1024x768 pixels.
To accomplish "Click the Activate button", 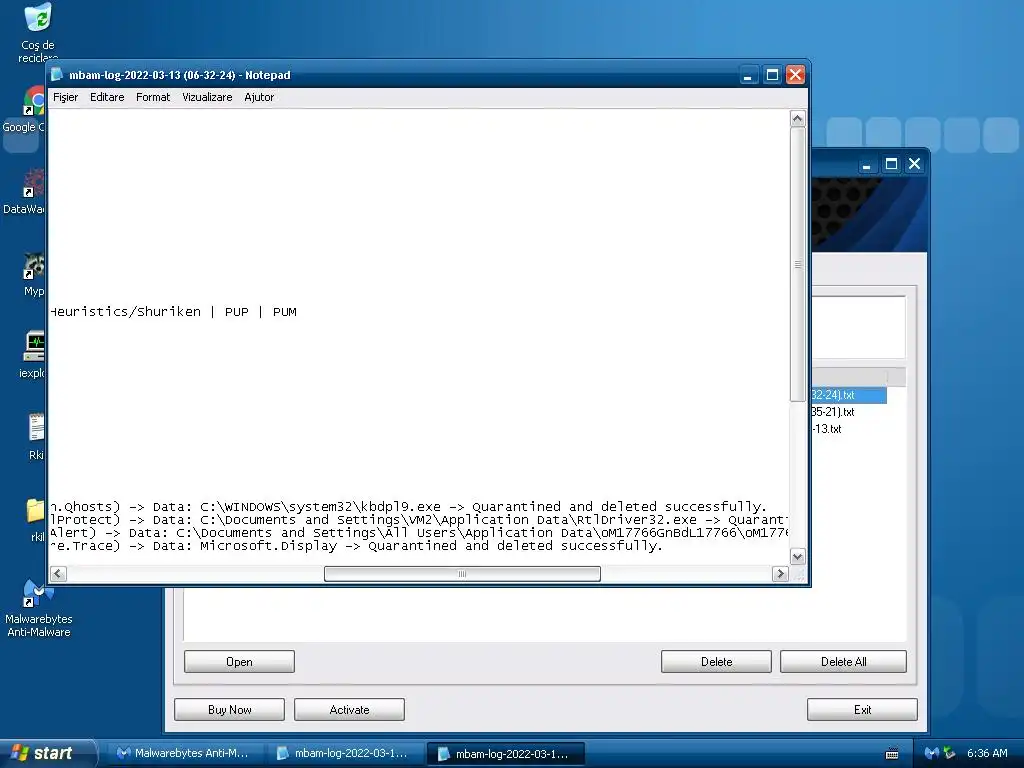I will tap(349, 709).
